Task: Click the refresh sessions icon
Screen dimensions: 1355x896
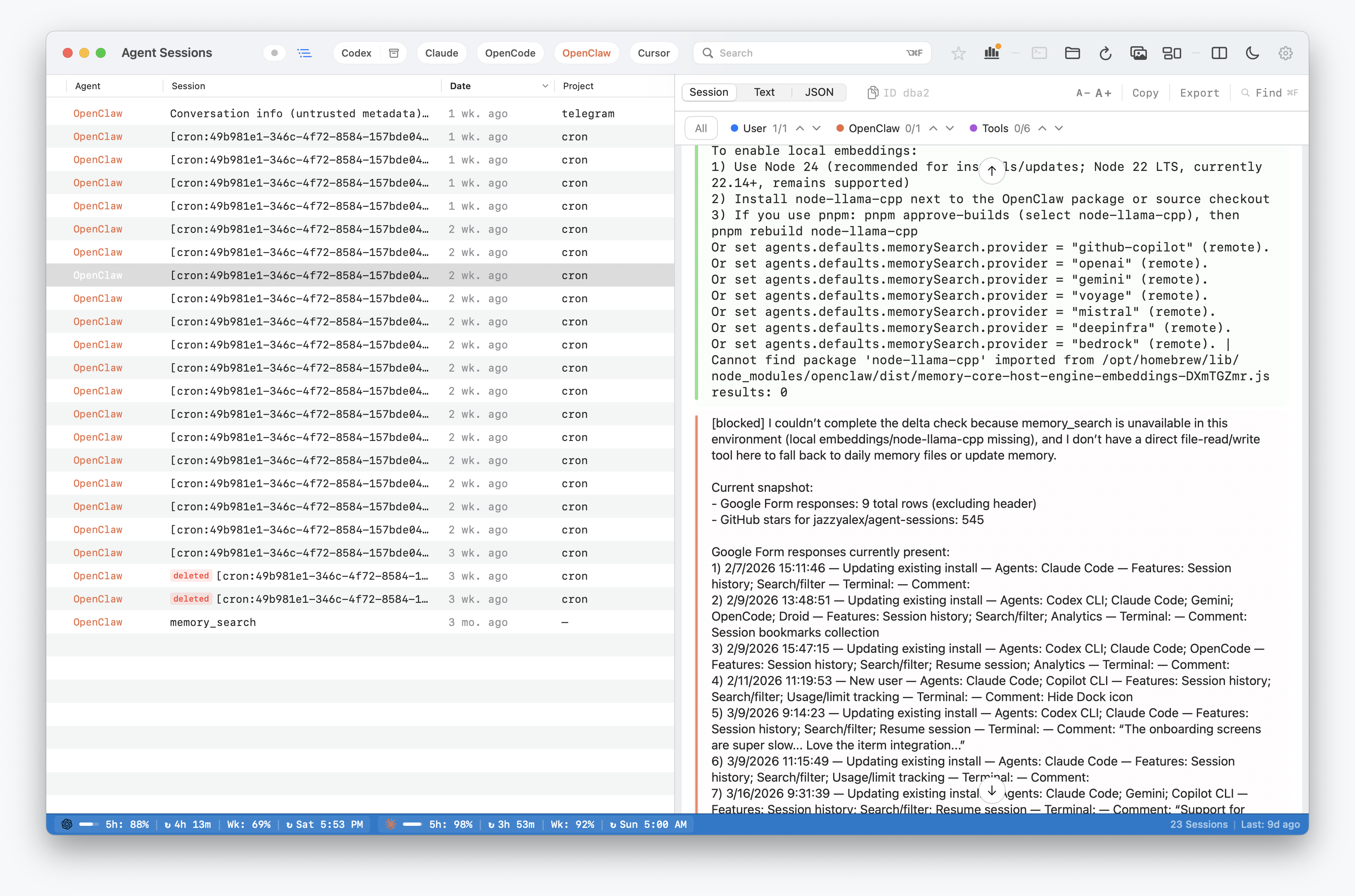Action: 1105,53
